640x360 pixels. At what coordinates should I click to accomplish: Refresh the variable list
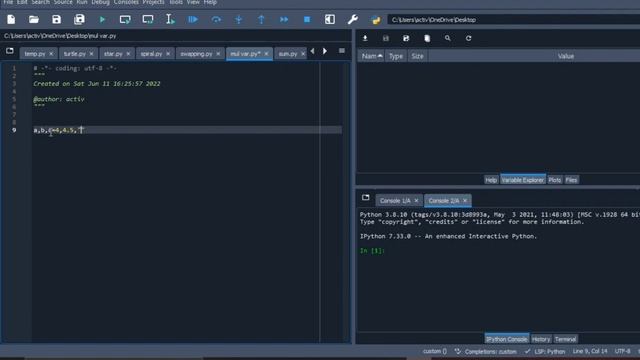point(469,38)
